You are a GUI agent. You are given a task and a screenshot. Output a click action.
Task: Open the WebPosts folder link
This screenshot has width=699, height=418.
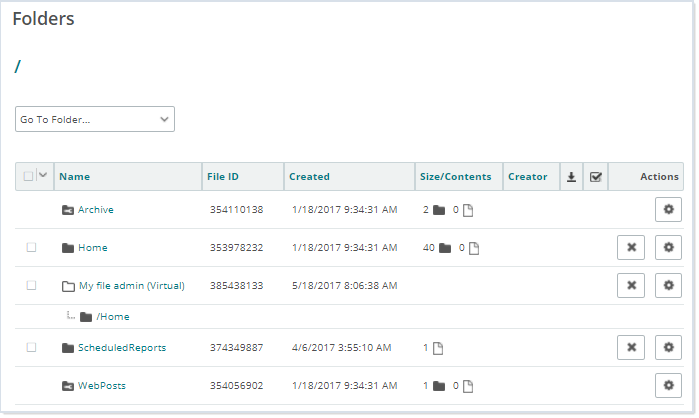click(101, 385)
